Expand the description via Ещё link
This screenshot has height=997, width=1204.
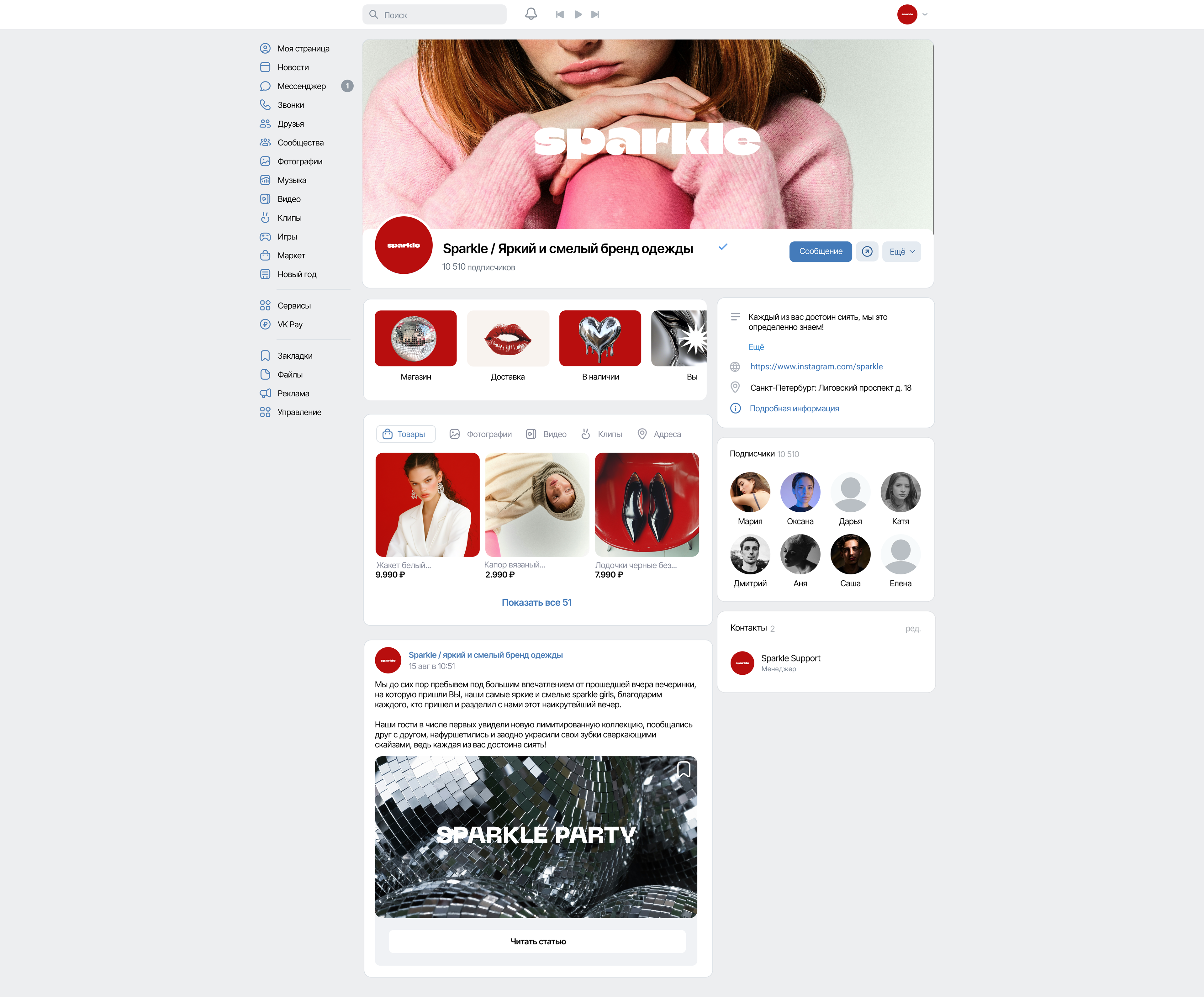(756, 347)
